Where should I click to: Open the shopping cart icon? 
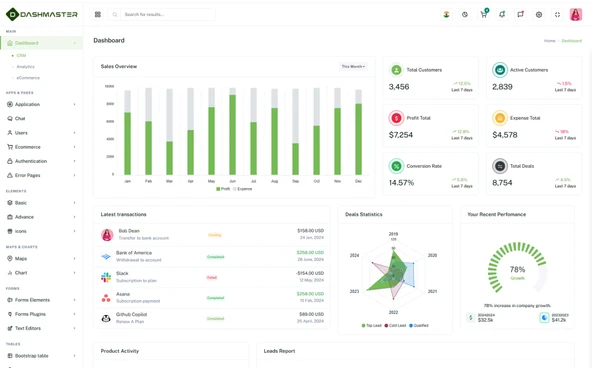[483, 14]
